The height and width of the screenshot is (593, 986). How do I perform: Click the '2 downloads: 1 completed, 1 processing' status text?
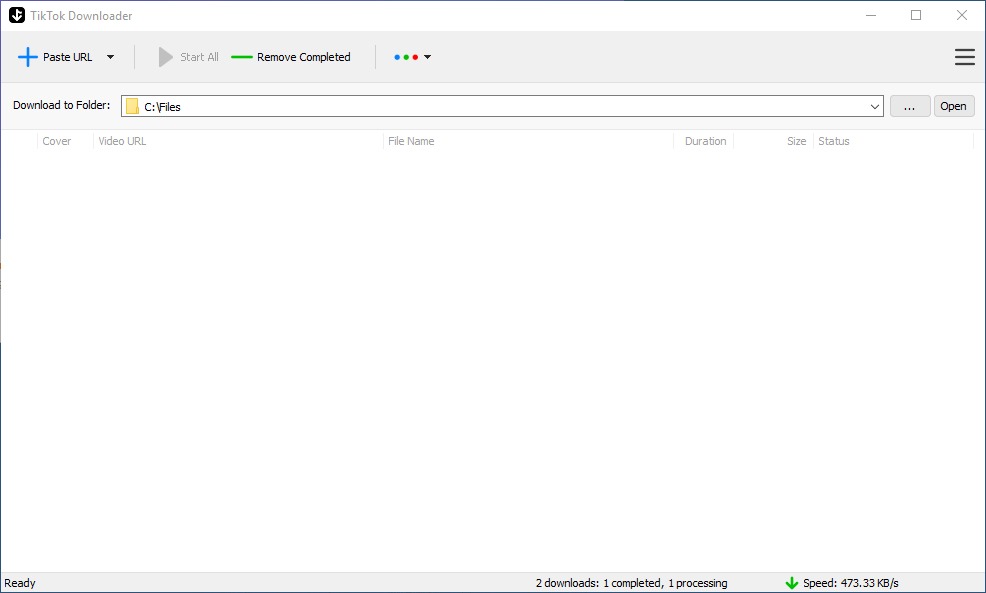click(x=631, y=584)
